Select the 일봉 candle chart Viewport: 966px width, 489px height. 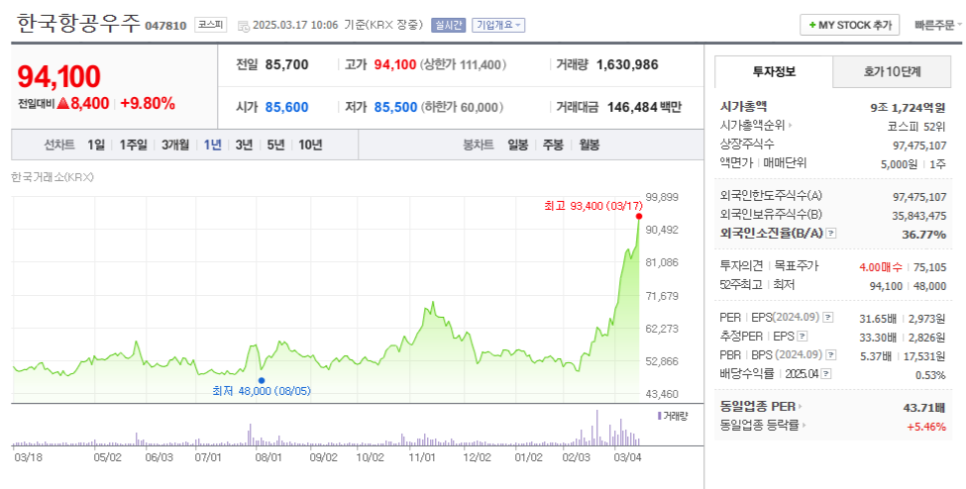point(518,145)
